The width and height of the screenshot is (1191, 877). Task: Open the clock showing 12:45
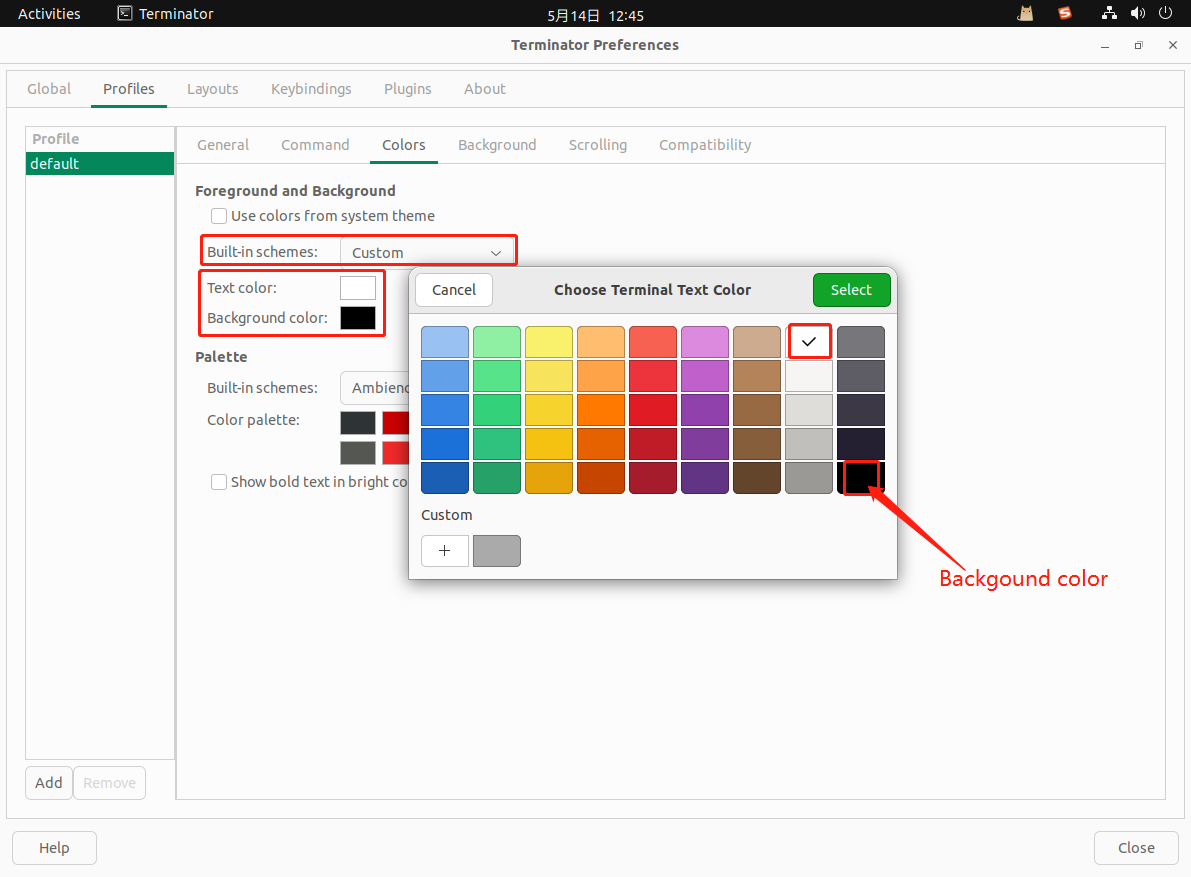pos(596,15)
